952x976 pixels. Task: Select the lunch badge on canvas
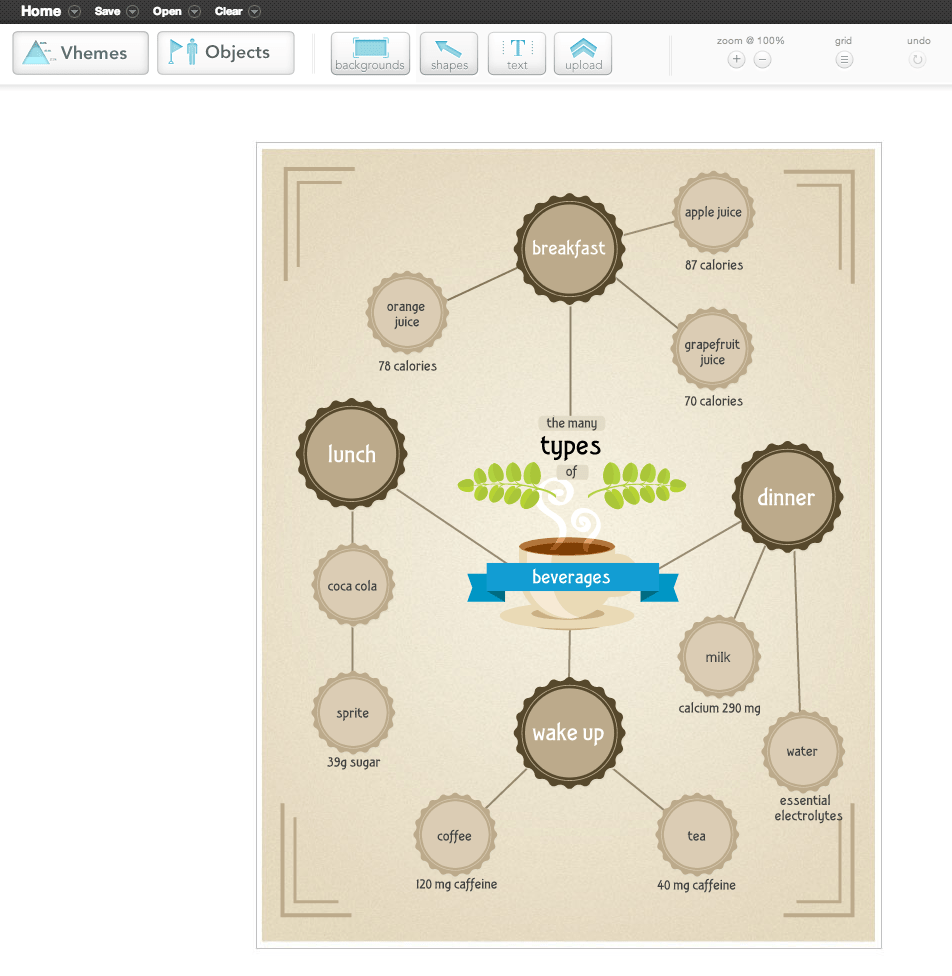[352, 454]
